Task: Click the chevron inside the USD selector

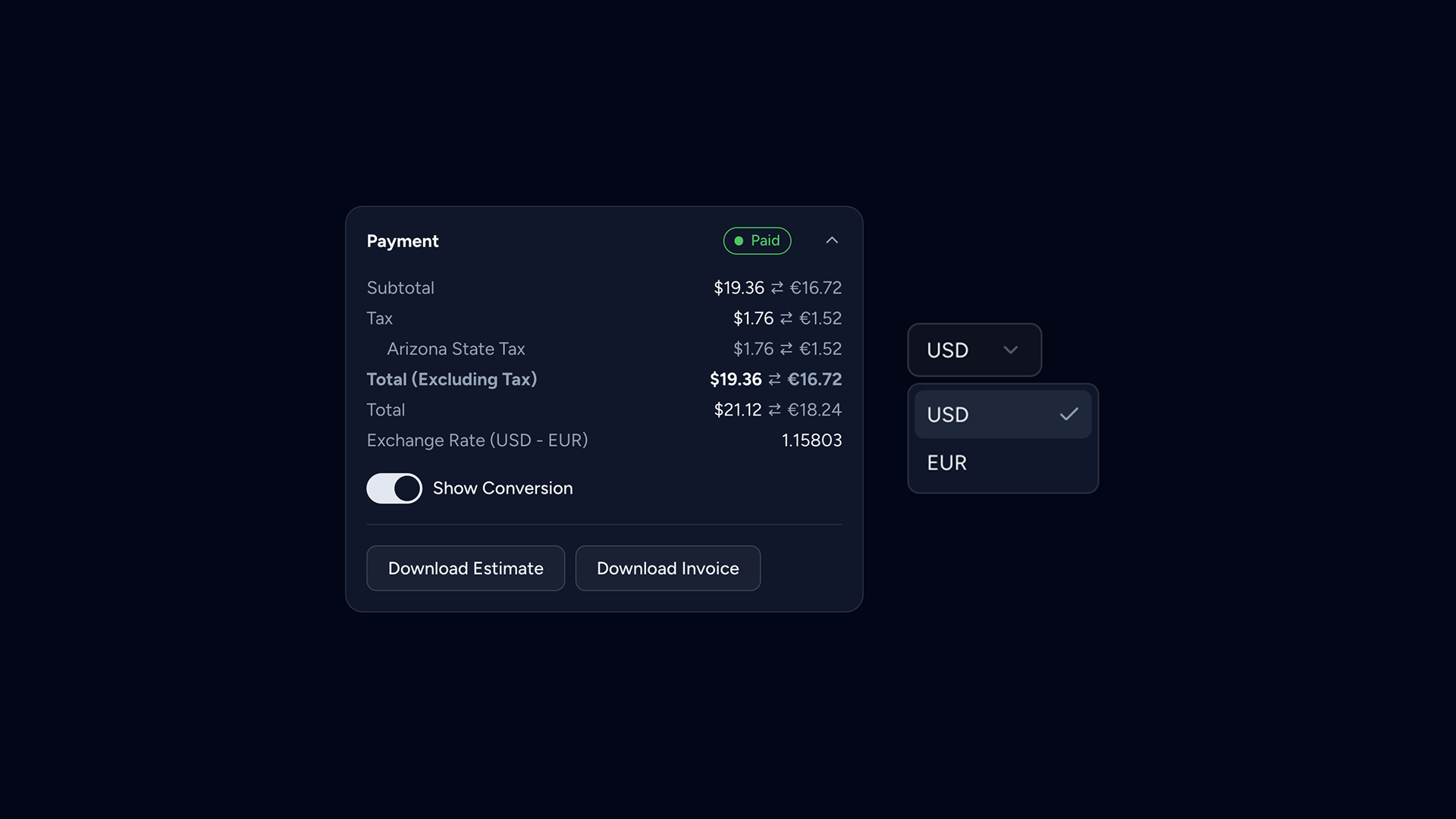Action: pos(1010,350)
